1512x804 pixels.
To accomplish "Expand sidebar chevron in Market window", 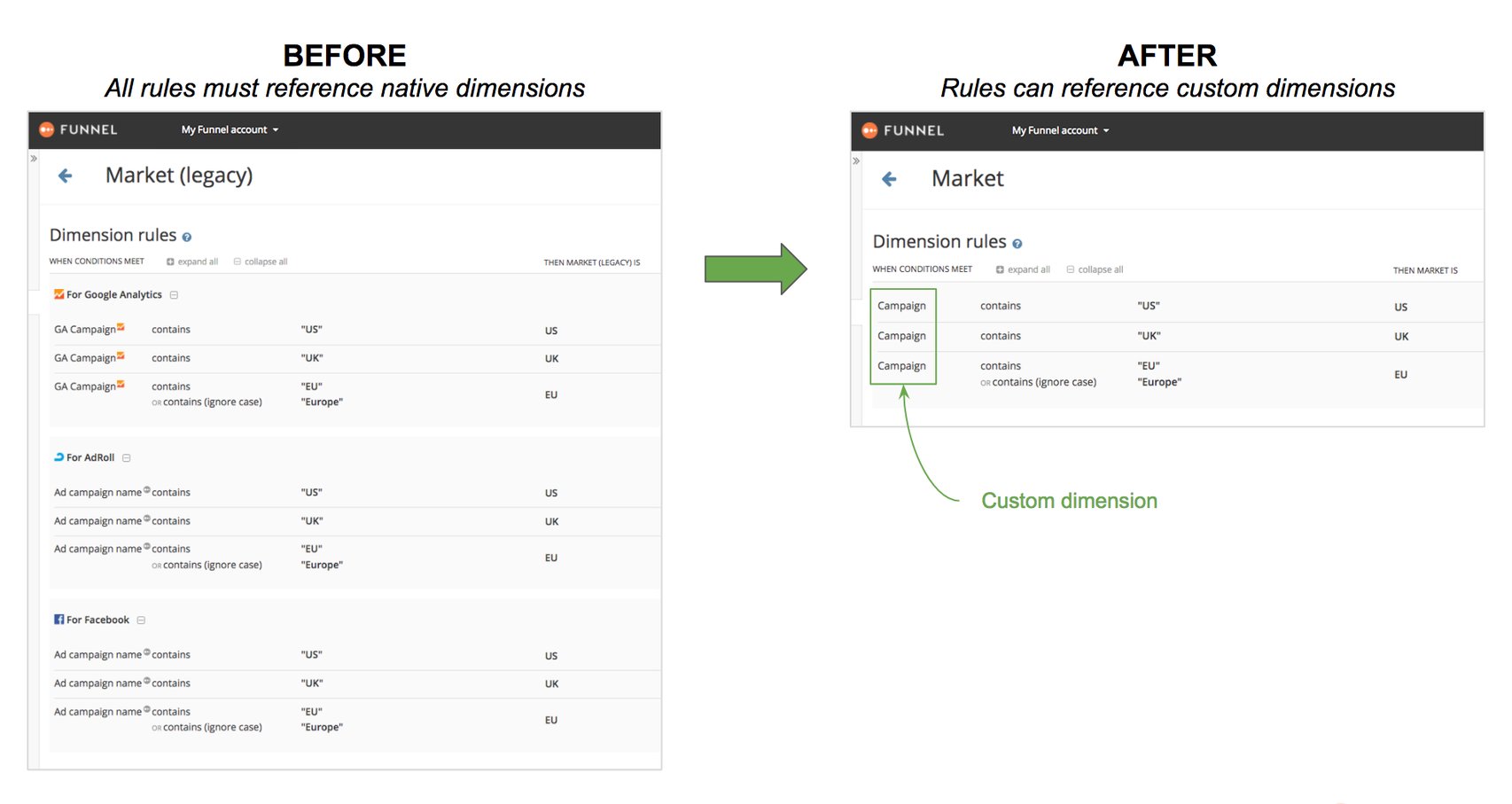I will pos(856,161).
